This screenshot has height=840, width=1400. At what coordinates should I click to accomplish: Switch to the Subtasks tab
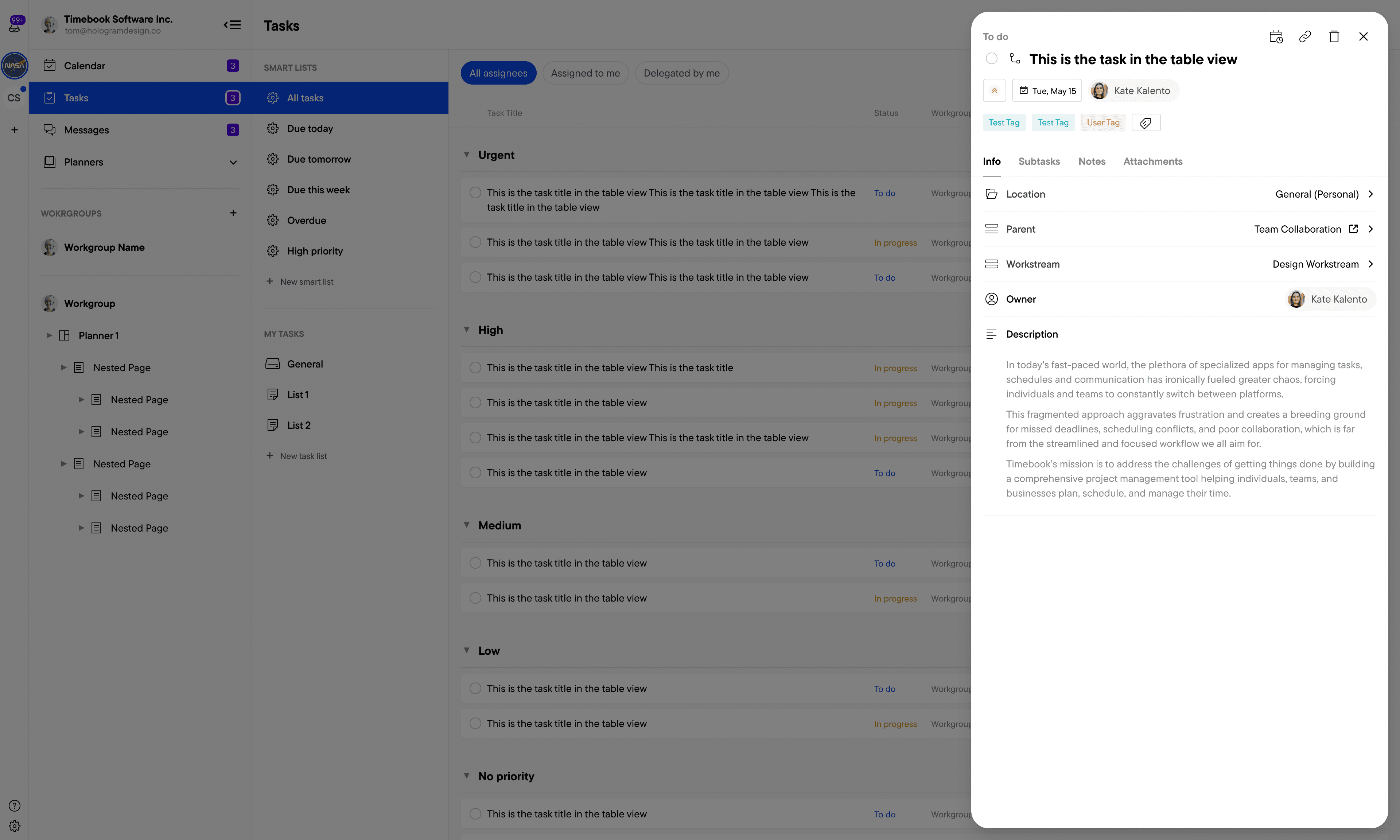(x=1039, y=161)
